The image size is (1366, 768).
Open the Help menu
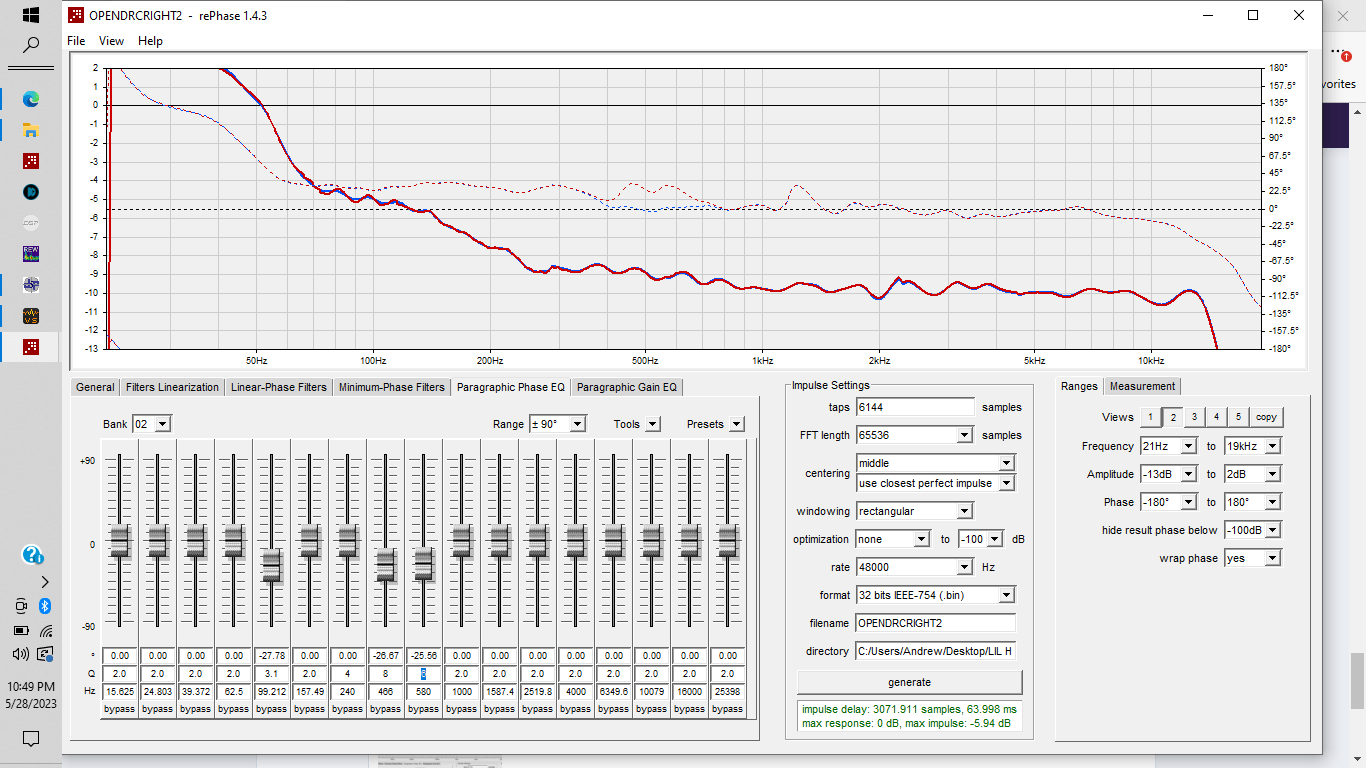pos(150,41)
